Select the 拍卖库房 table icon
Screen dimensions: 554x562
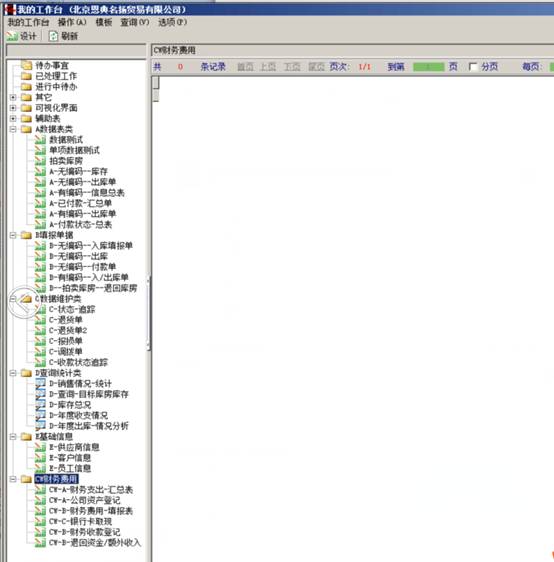(x=40, y=161)
